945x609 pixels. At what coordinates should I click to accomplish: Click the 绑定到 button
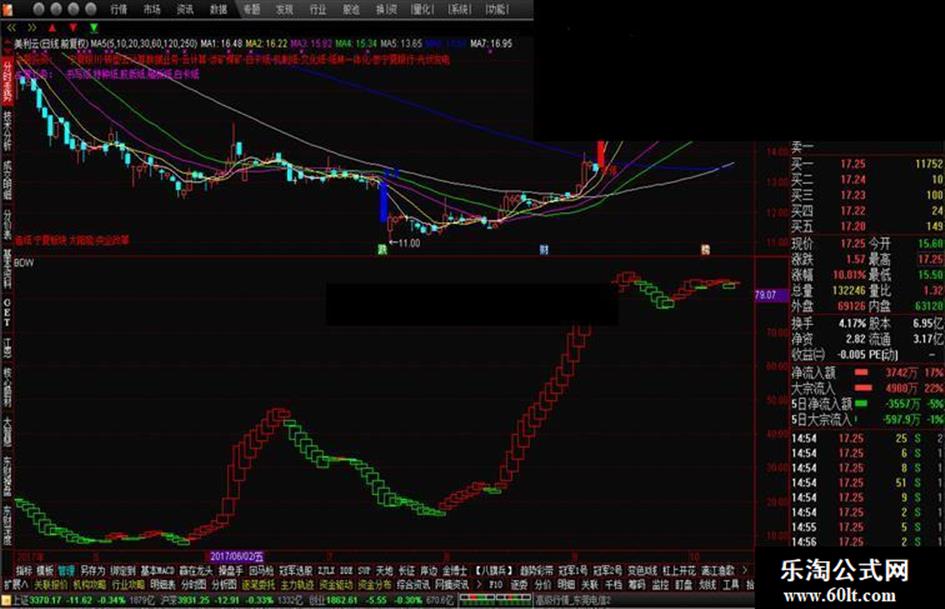(123, 570)
